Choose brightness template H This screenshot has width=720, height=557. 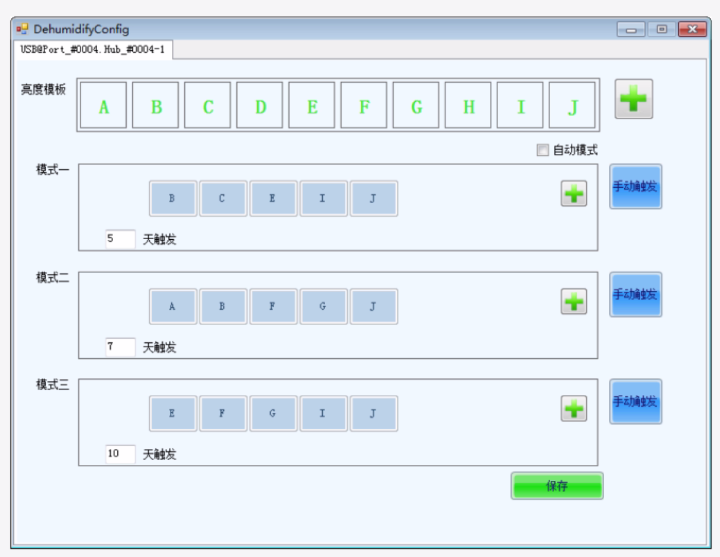point(468,106)
